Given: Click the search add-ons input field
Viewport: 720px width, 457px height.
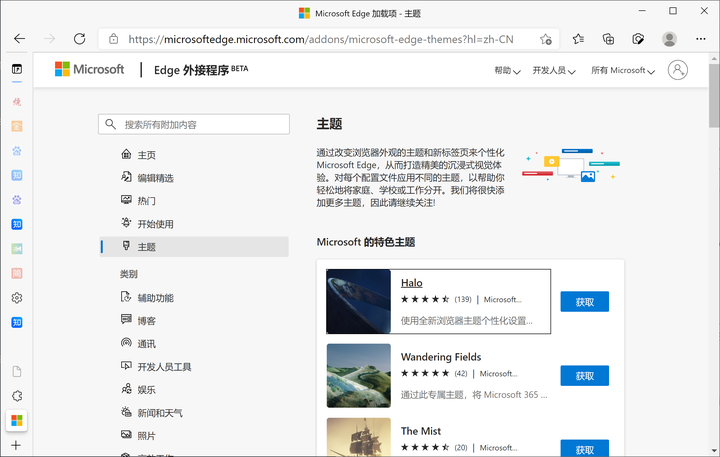Looking at the screenshot, I should click(194, 124).
